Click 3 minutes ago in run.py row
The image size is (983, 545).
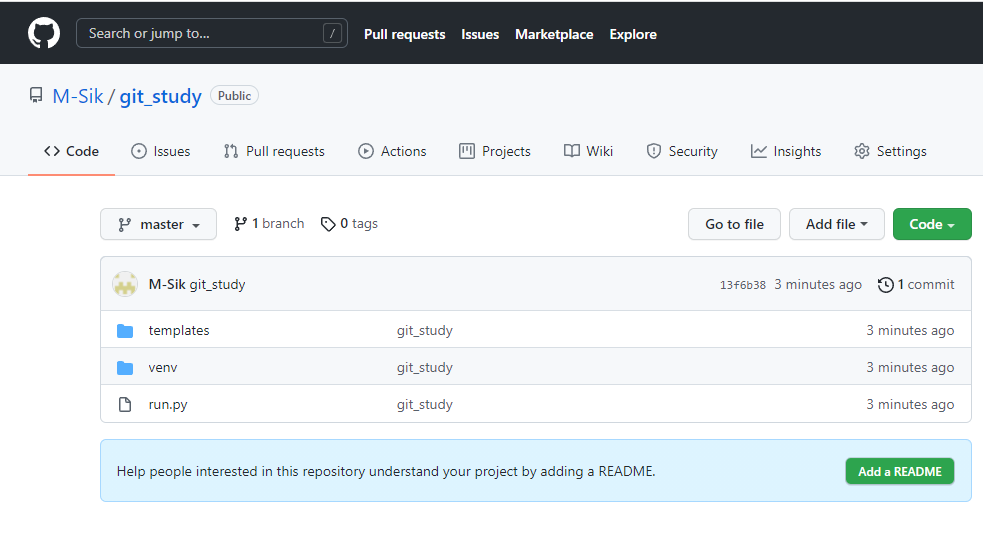(910, 405)
